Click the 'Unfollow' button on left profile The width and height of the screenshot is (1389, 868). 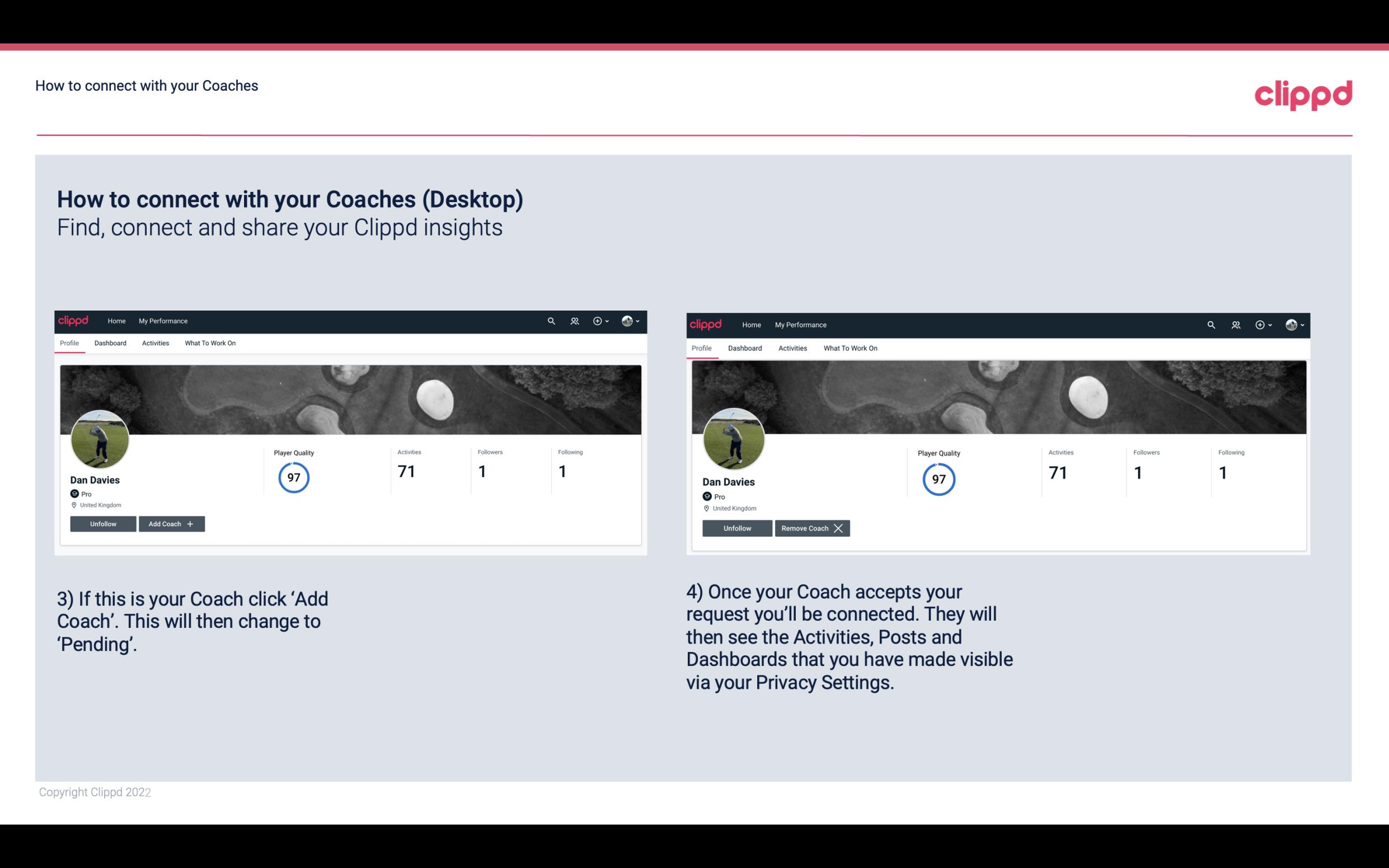pyautogui.click(x=103, y=523)
